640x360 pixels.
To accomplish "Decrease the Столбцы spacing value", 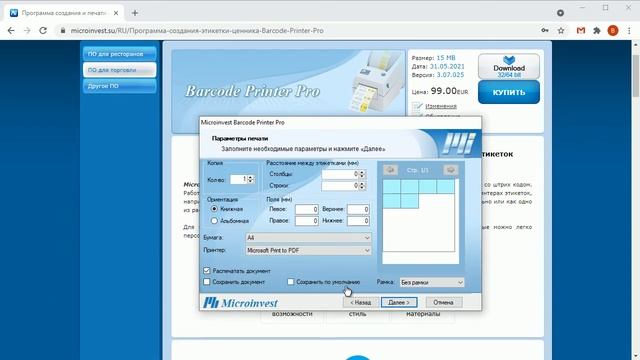I will coord(362,176).
